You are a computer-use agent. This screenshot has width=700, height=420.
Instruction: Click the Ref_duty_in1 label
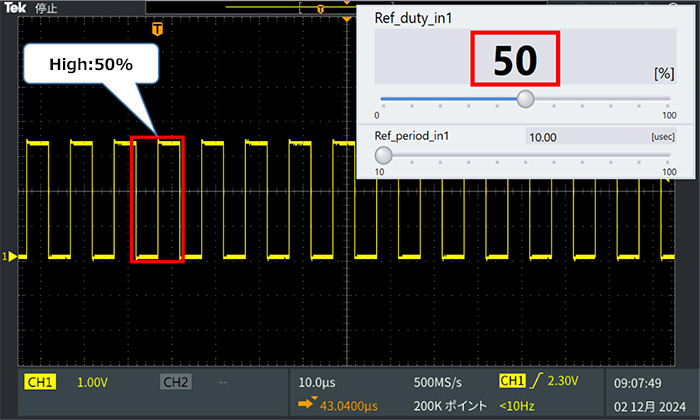point(413,18)
